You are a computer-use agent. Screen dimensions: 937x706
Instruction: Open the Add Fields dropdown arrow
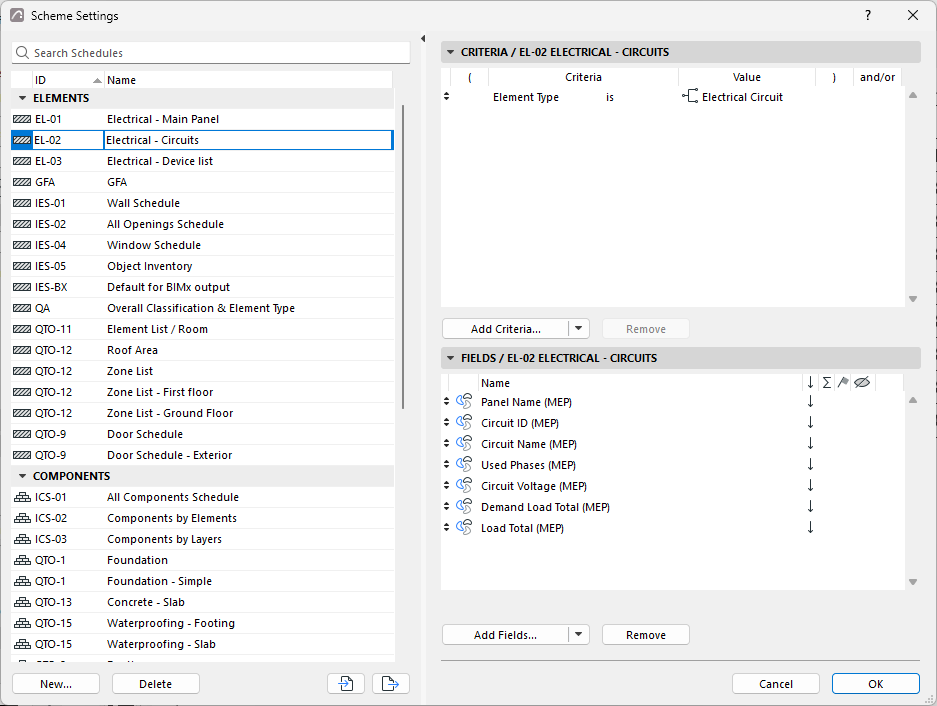(x=578, y=634)
